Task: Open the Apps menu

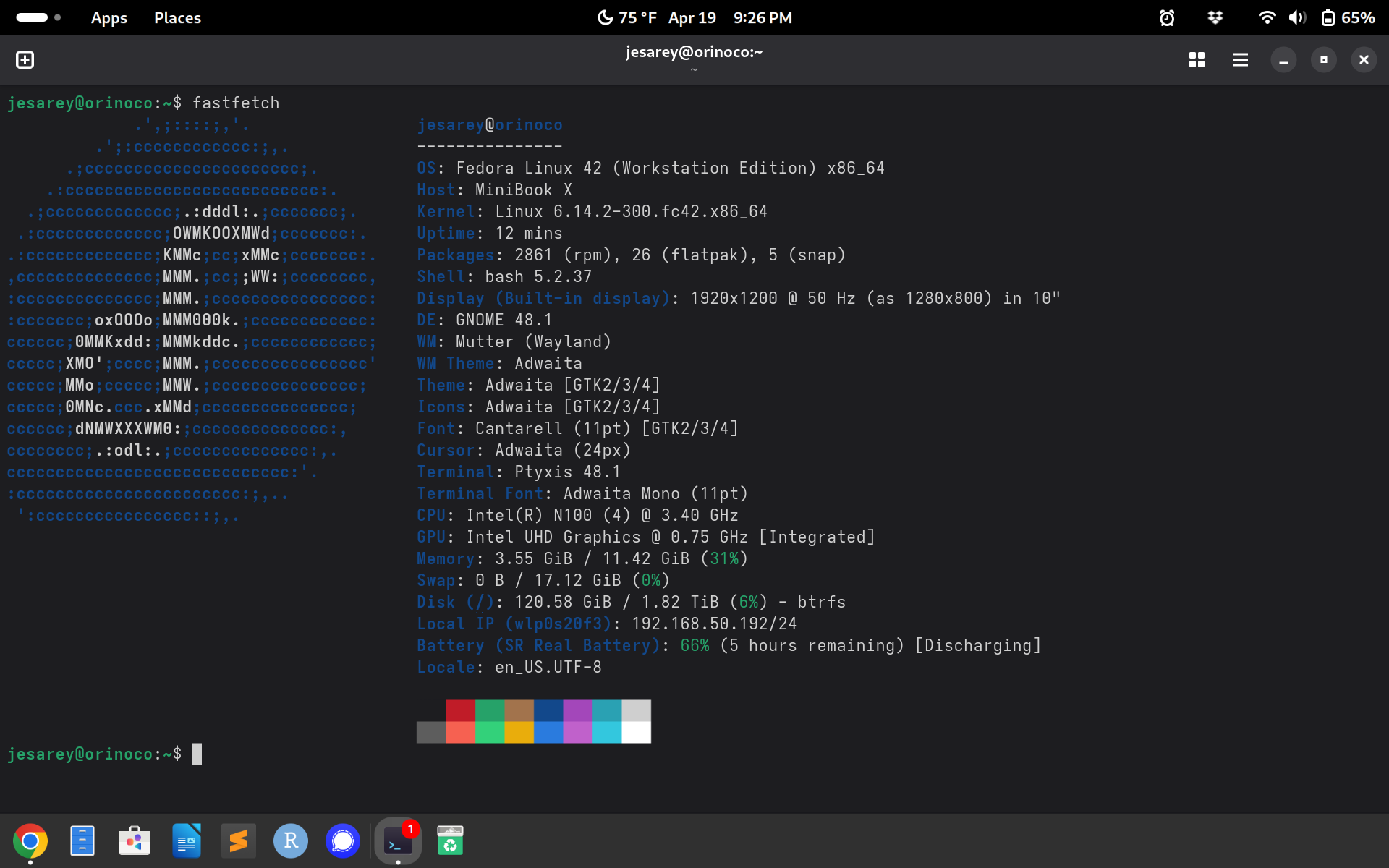Action: [109, 17]
